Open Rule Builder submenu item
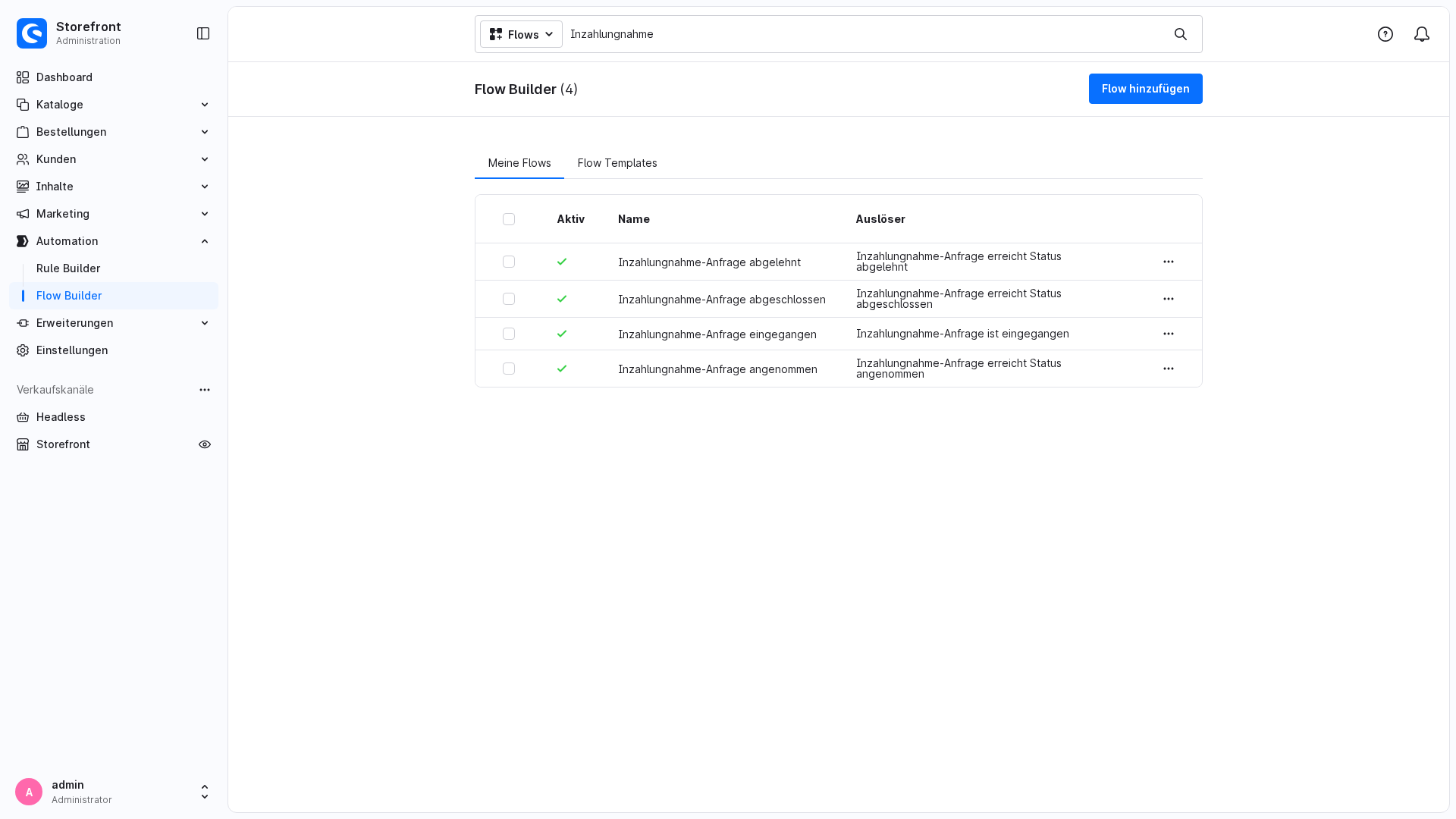Viewport: 1456px width, 819px height. point(114,268)
